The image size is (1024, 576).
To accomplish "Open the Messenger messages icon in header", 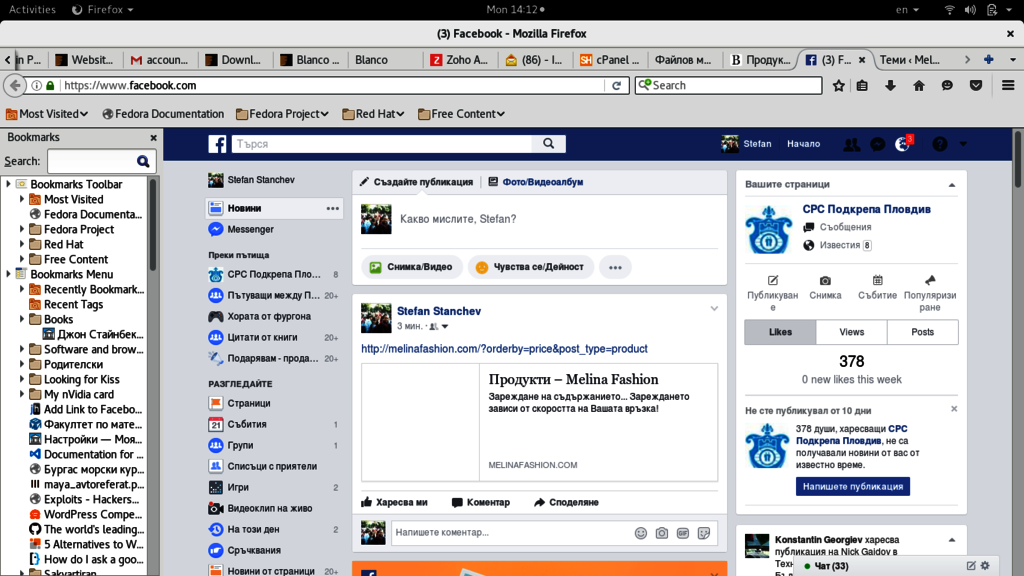I will (877, 144).
